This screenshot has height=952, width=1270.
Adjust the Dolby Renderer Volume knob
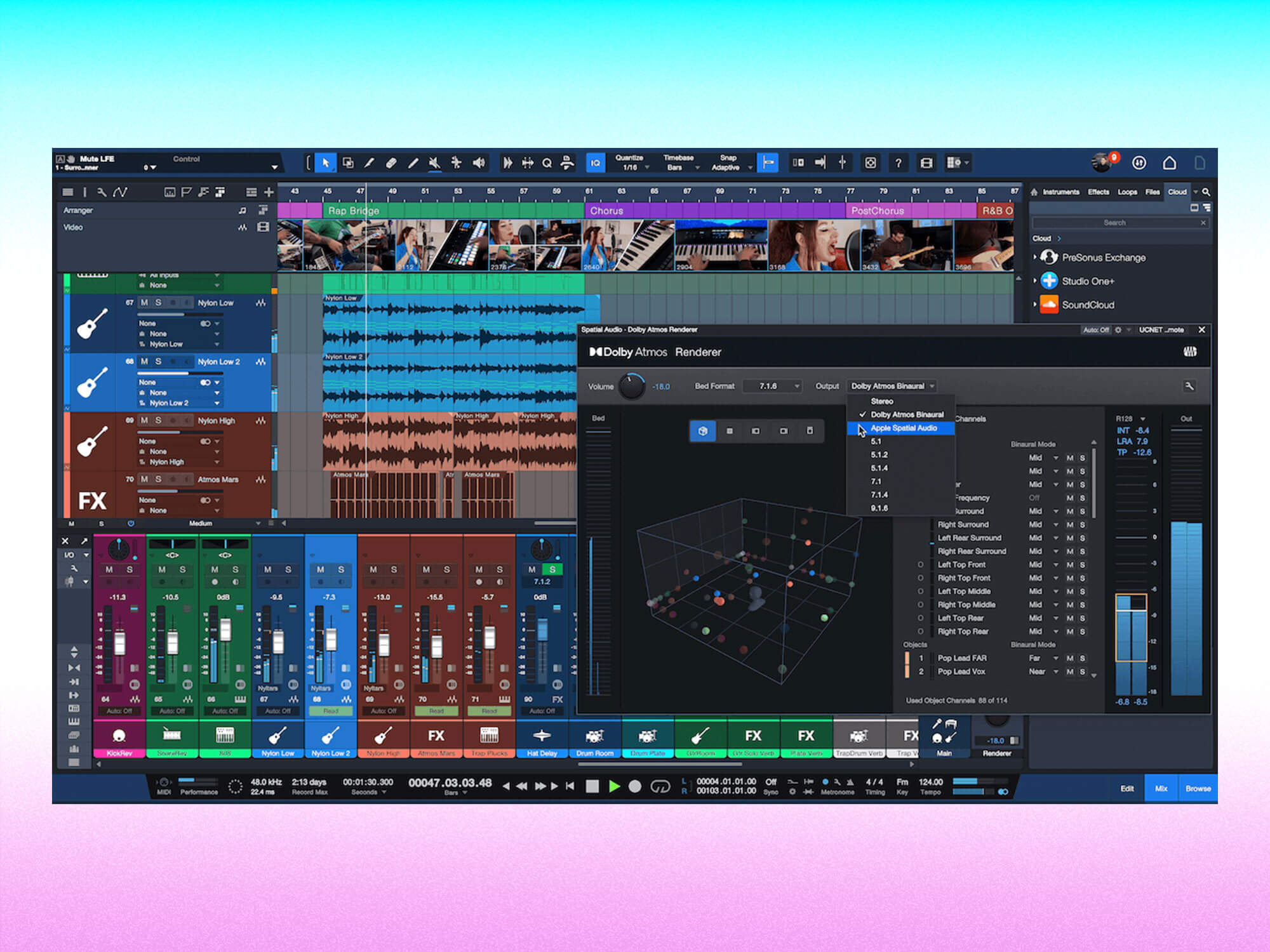[631, 386]
